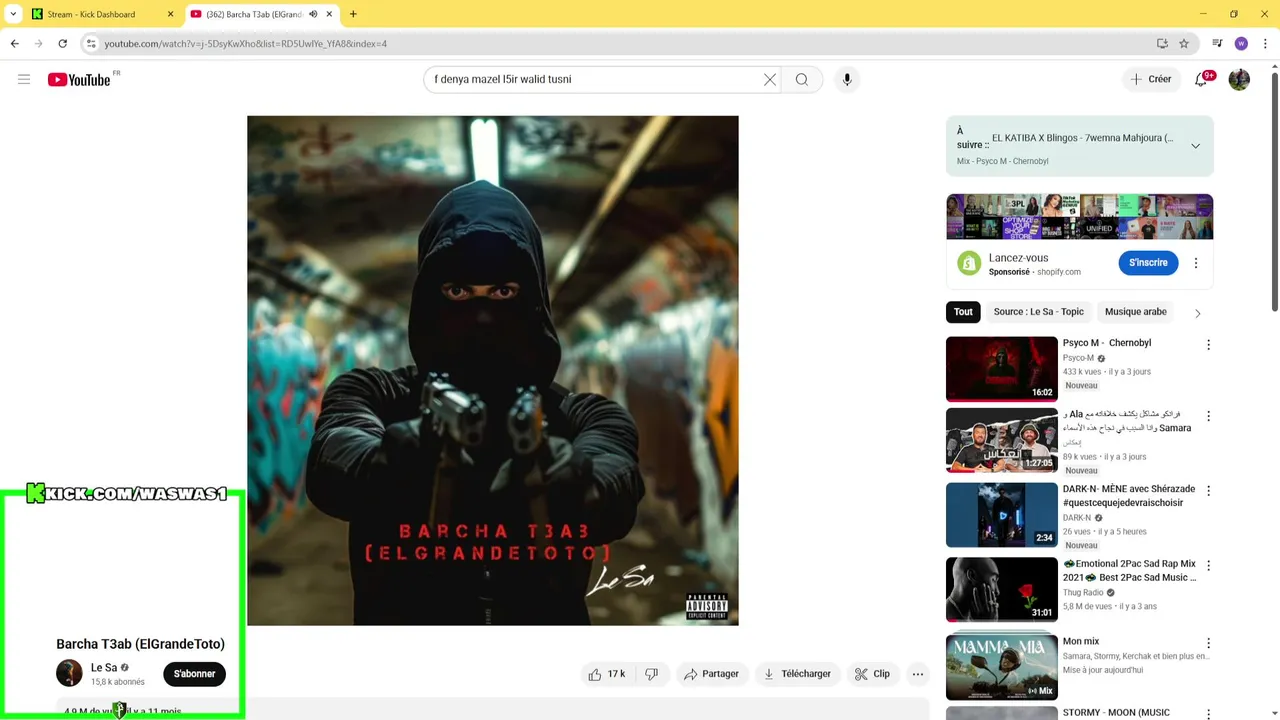This screenshot has width=1280, height=720.
Task: Open the Samara Ala interview thumbnail
Action: [1001, 440]
